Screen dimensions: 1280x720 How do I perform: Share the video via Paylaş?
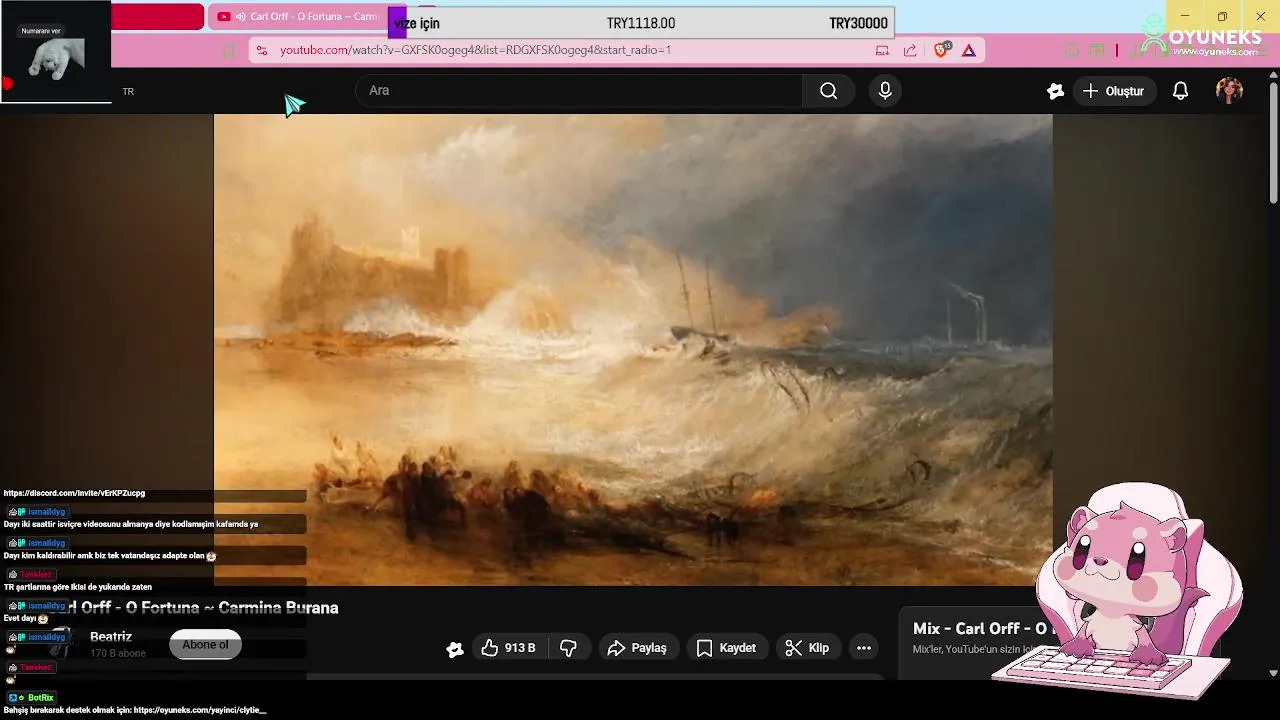[638, 648]
